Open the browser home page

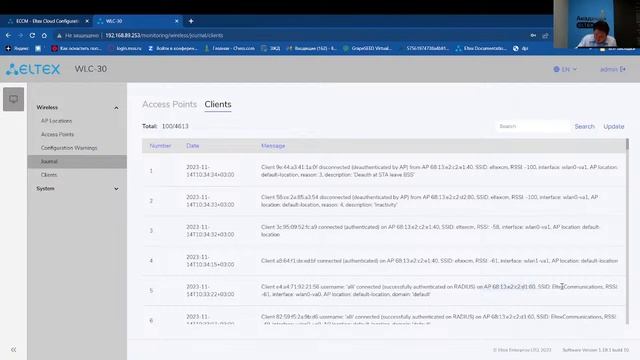(44, 36)
